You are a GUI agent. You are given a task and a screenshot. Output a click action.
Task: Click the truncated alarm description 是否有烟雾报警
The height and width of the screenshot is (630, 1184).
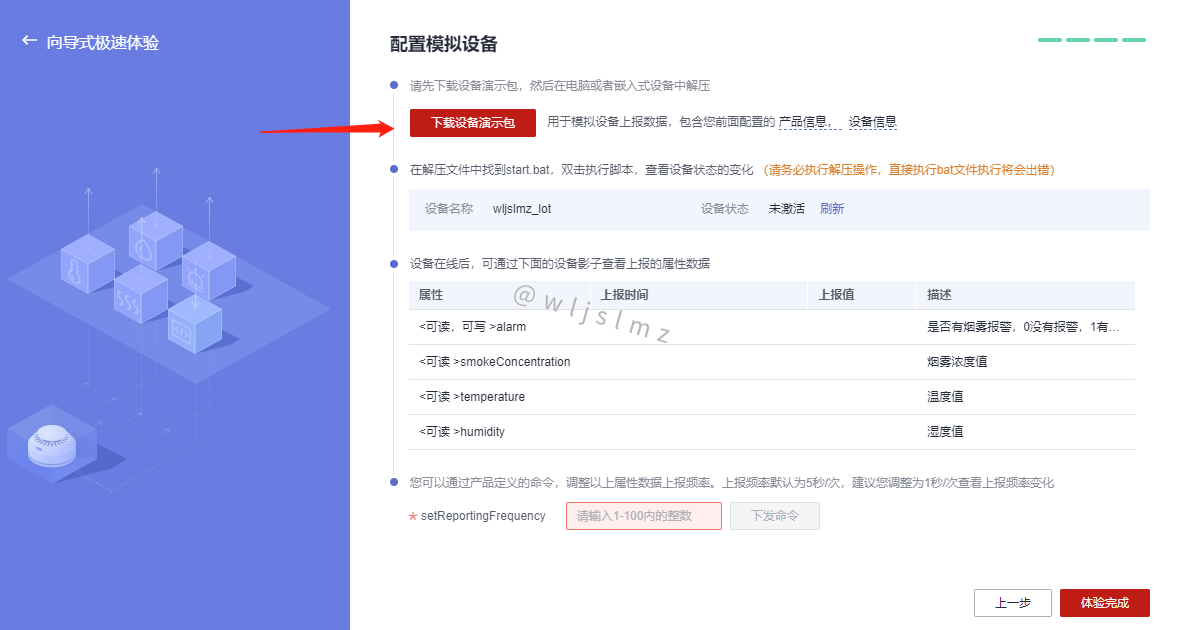tap(1022, 327)
